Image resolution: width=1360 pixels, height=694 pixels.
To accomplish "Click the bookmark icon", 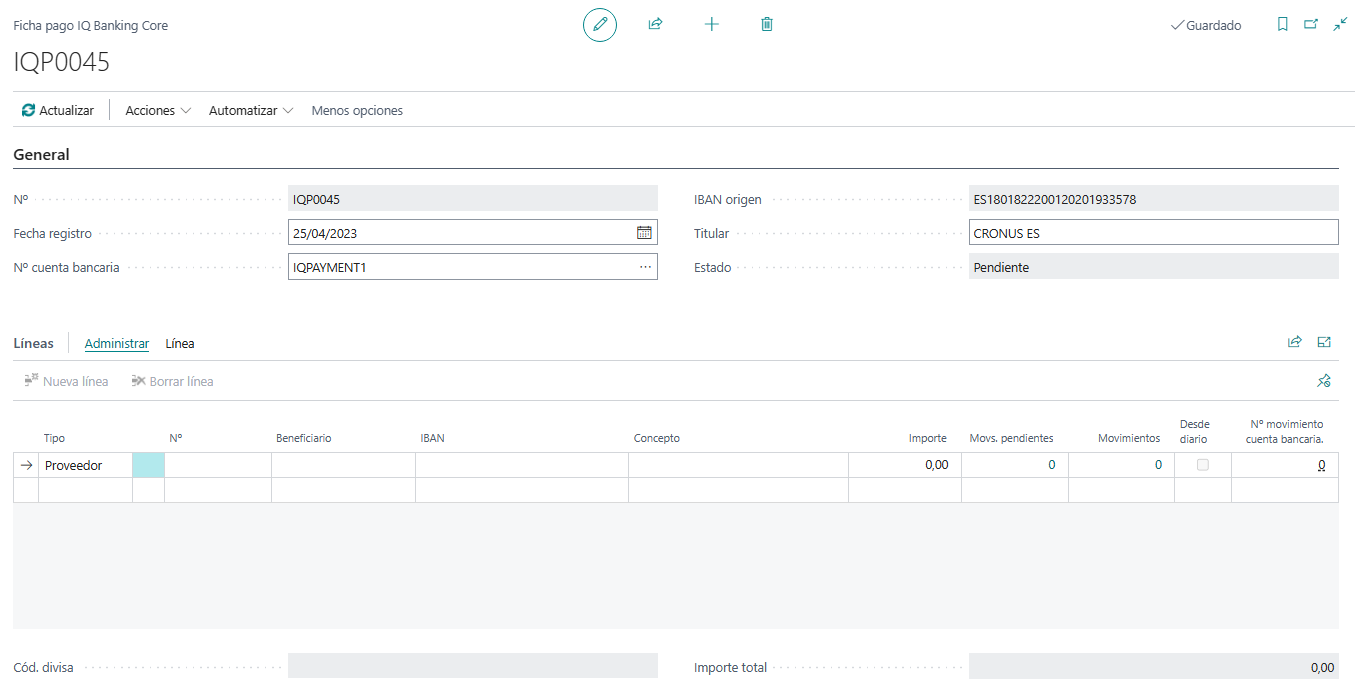I will click(x=1282, y=25).
